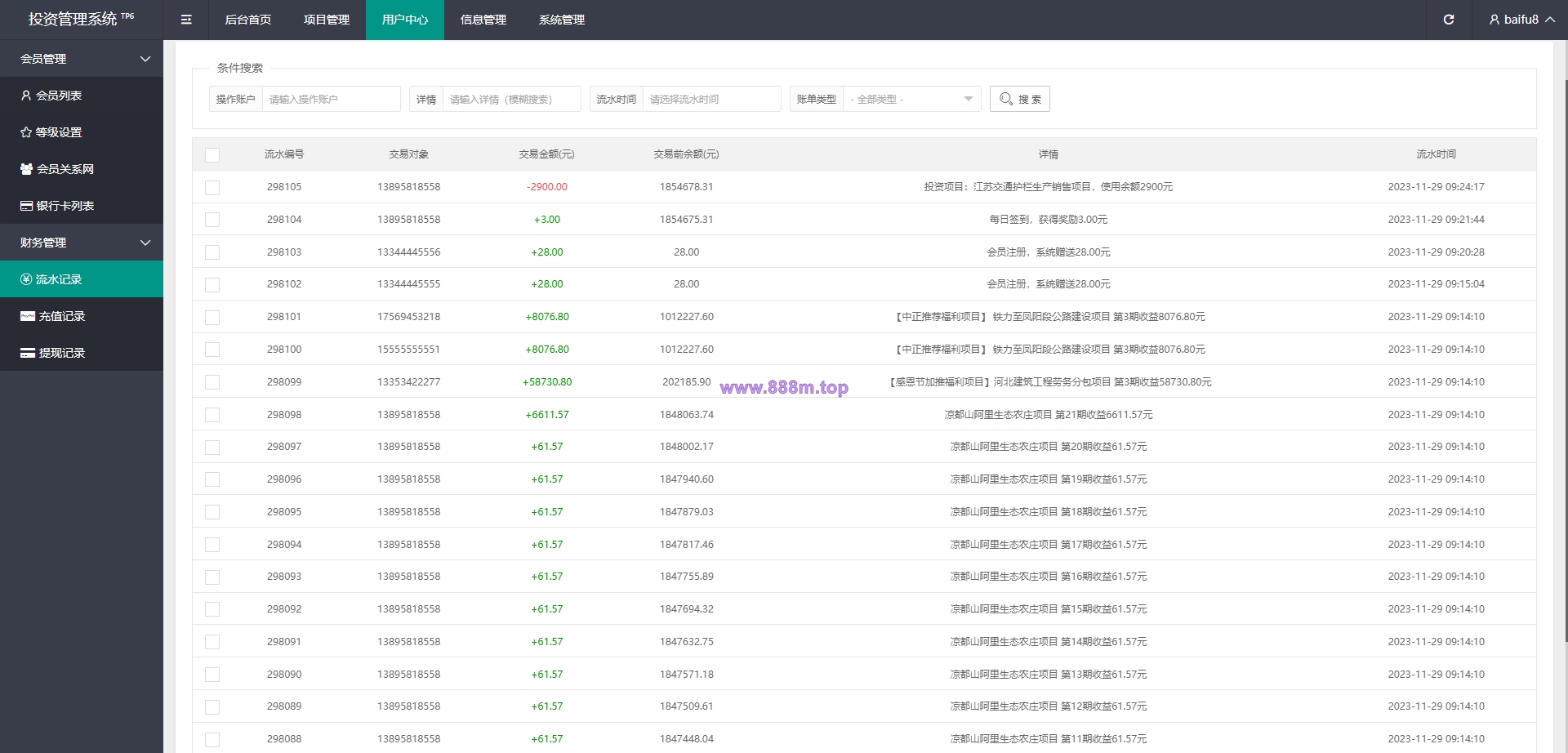Open the 项目管理 tab

pyautogui.click(x=327, y=20)
